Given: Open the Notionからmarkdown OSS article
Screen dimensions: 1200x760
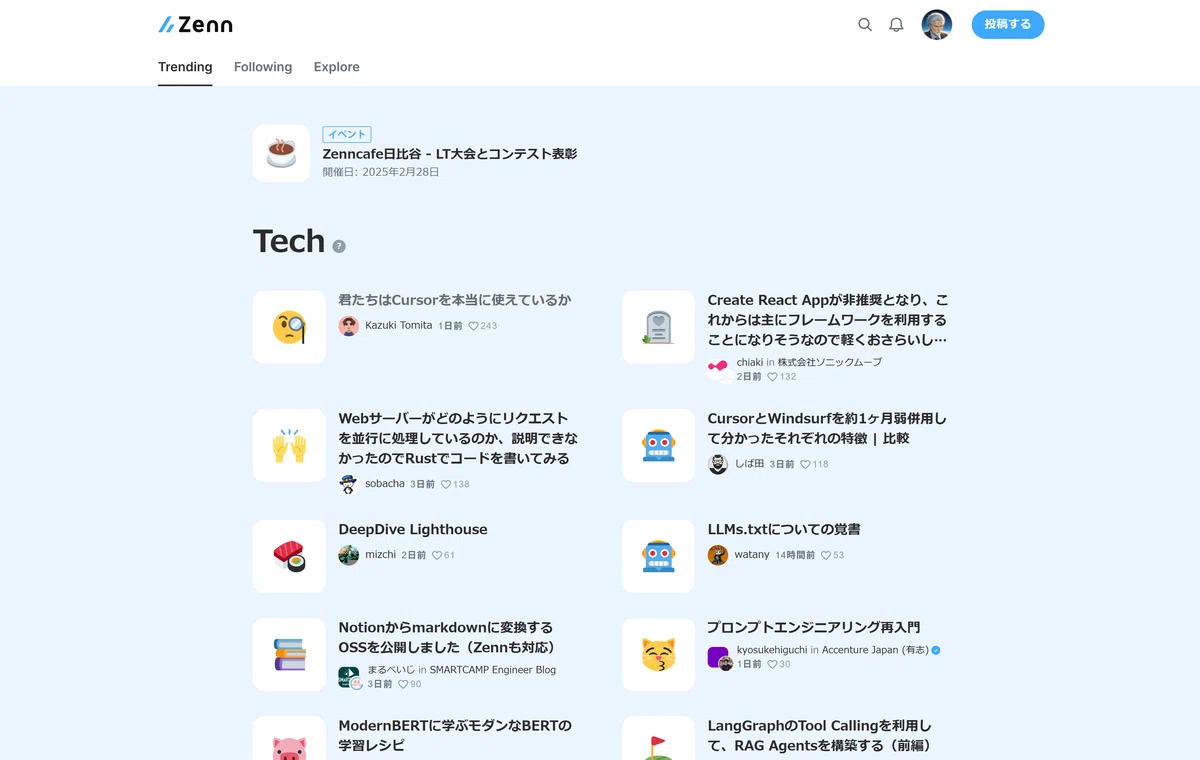Looking at the screenshot, I should point(447,637).
